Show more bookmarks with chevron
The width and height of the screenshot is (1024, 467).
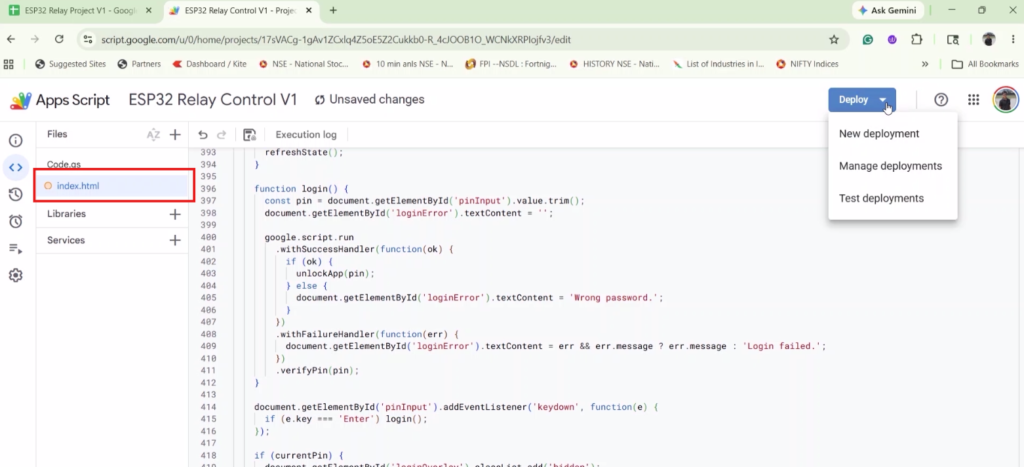tap(925, 64)
